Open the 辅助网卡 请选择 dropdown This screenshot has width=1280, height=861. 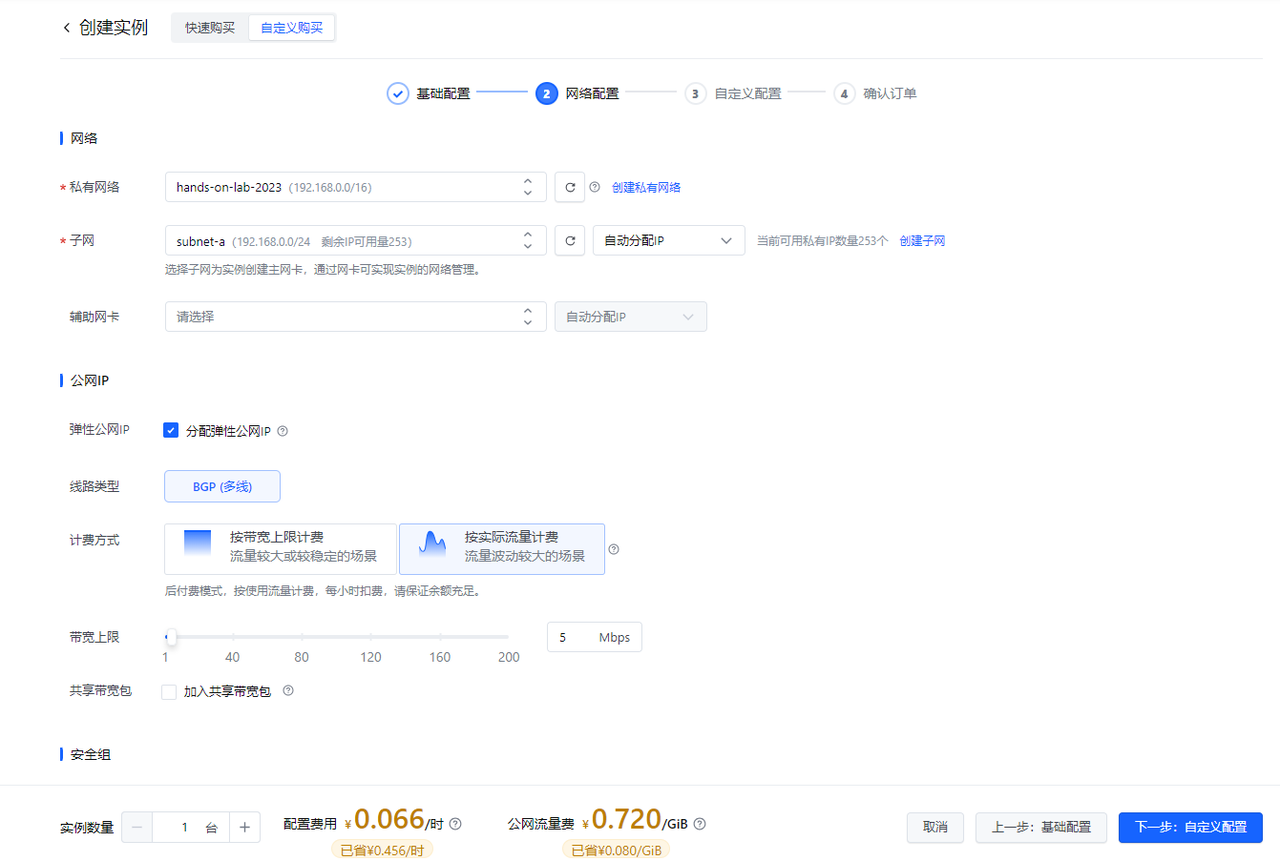pos(355,317)
